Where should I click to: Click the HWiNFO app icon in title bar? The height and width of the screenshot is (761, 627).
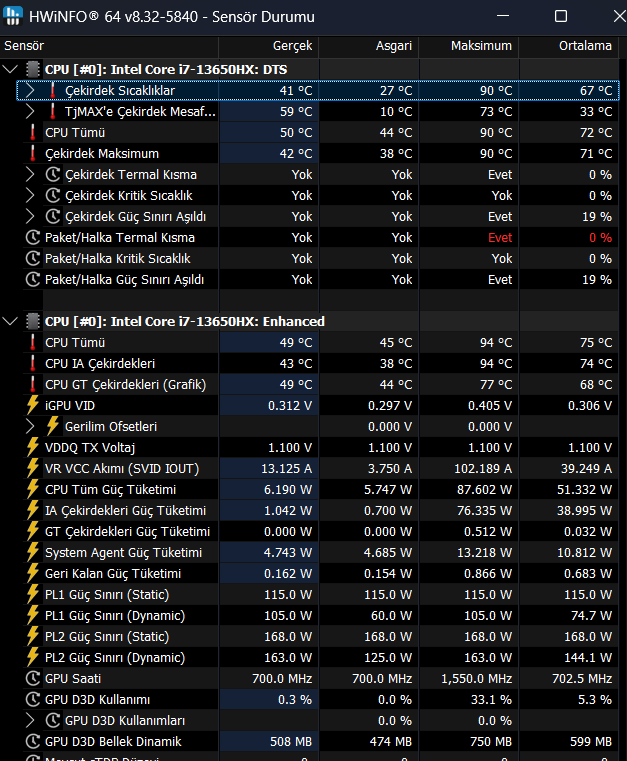click(x=12, y=16)
